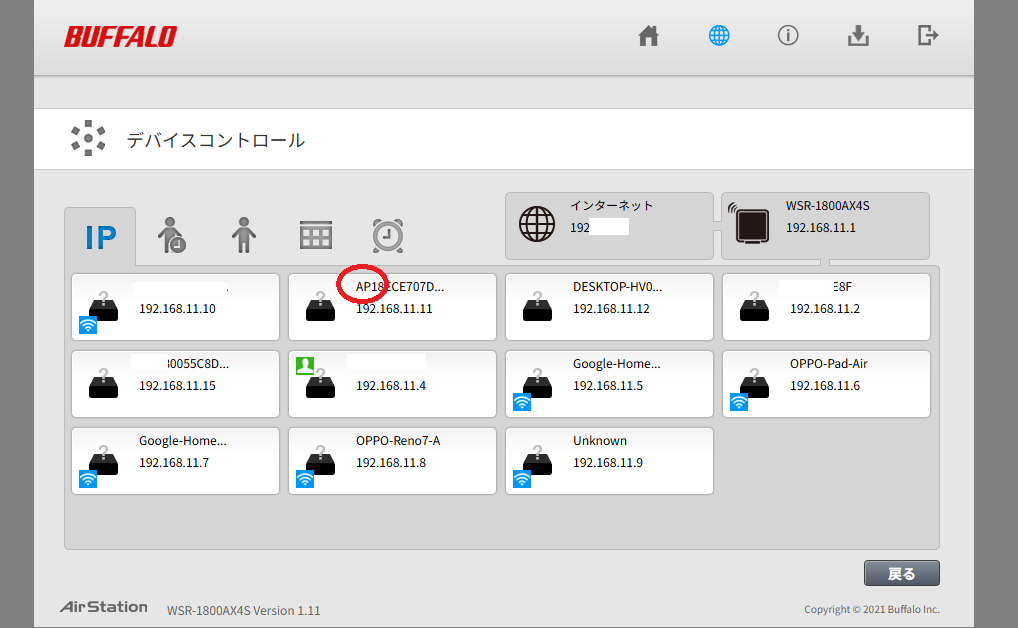1018x628 pixels.
Task: Click the IP address 192.168.11.2
Action: [825, 308]
